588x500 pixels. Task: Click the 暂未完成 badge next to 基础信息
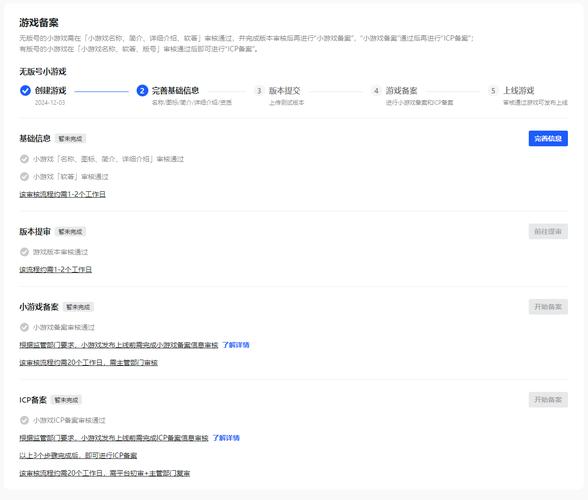pyautogui.click(x=70, y=139)
